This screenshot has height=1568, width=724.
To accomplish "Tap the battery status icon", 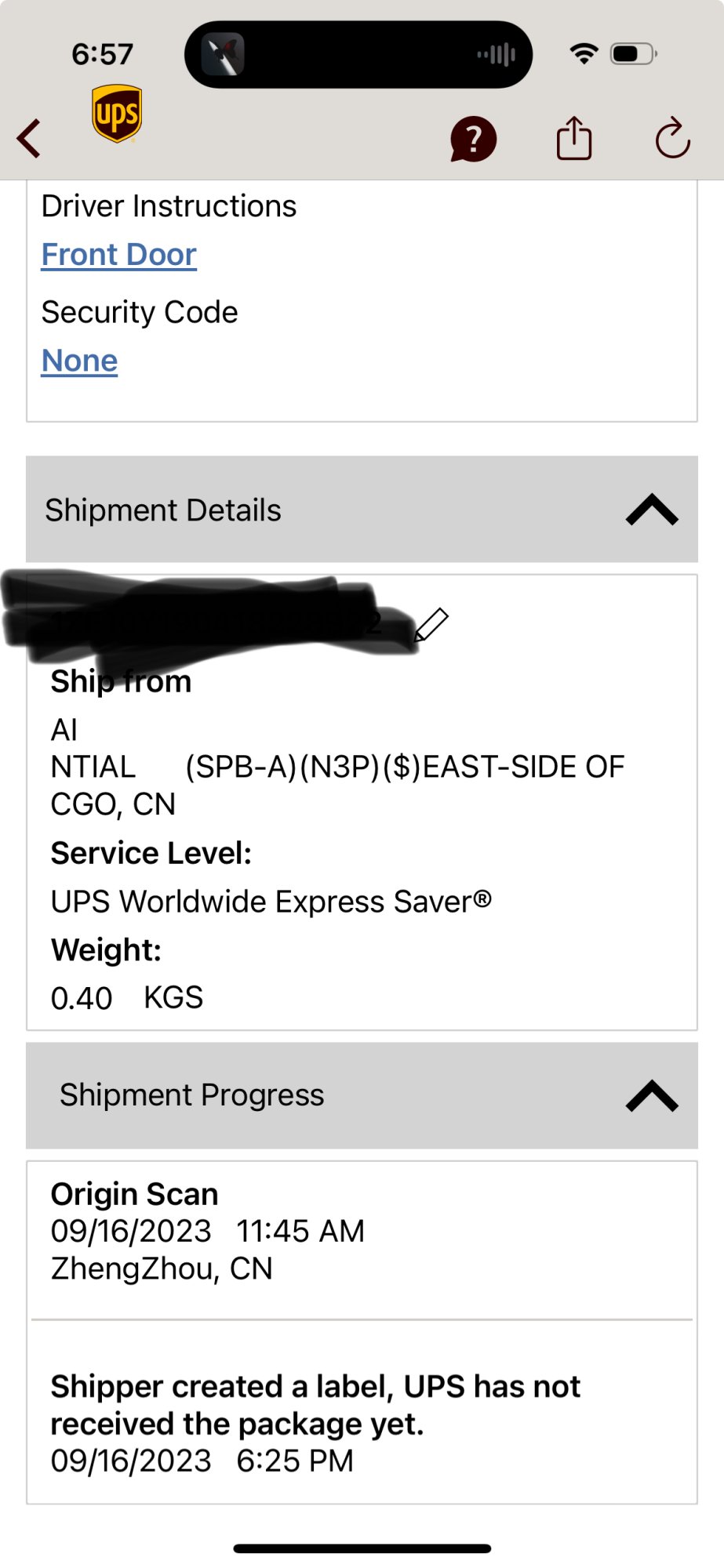I will point(634,54).
